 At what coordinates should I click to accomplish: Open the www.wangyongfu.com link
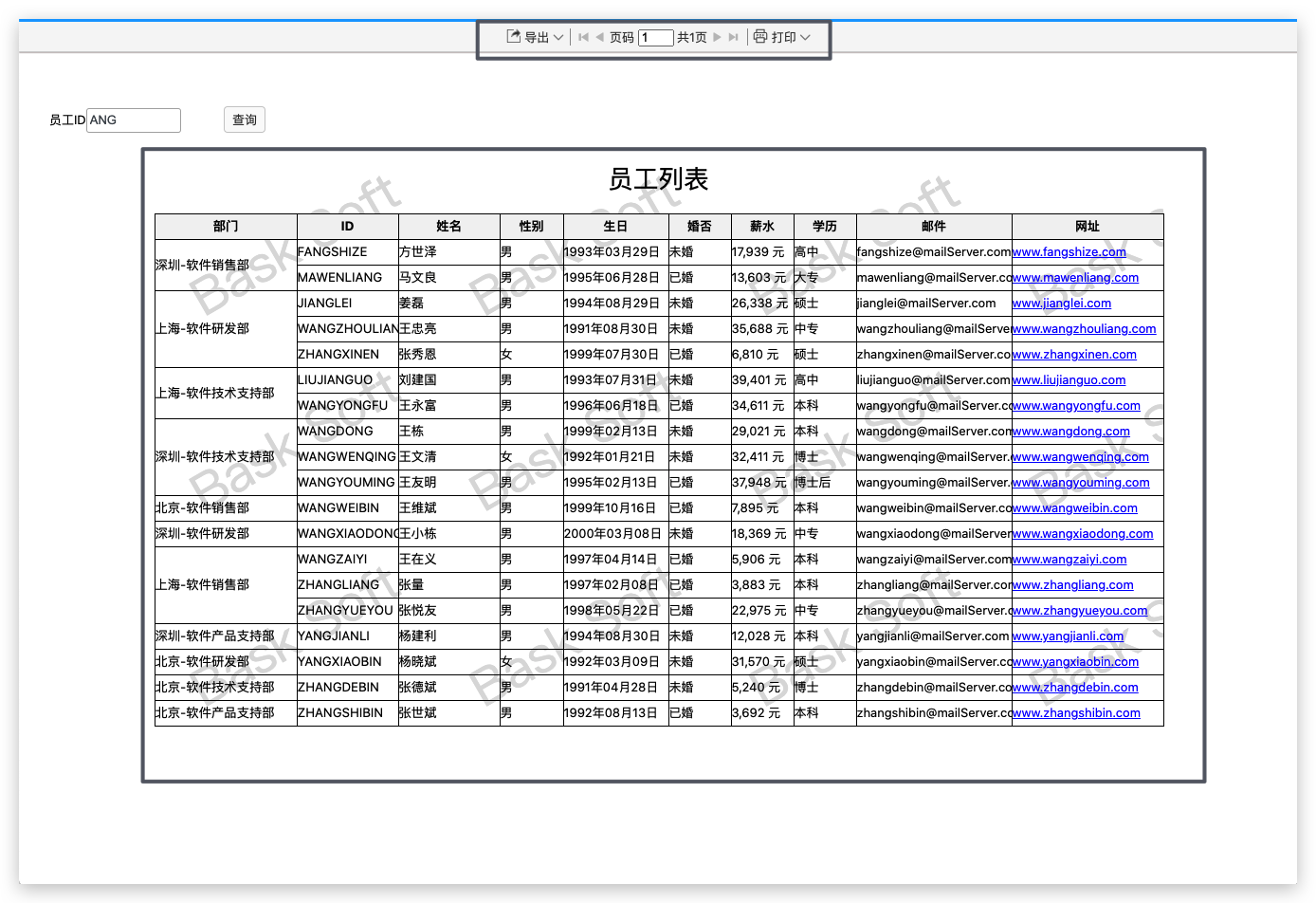(x=1076, y=406)
